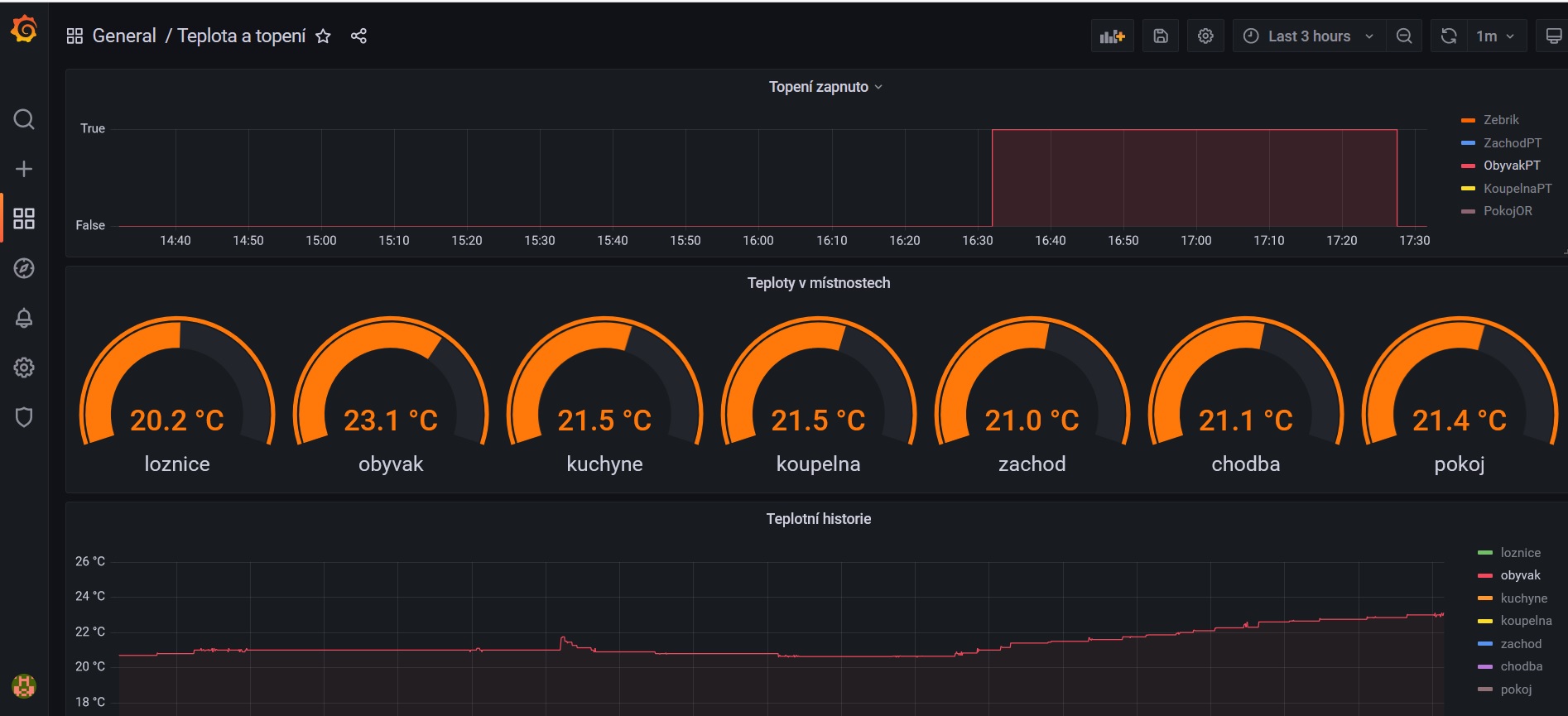Screen dimensions: 1568x716
Task: Click the zachod 21.0 °C gauge
Action: tap(1032, 396)
